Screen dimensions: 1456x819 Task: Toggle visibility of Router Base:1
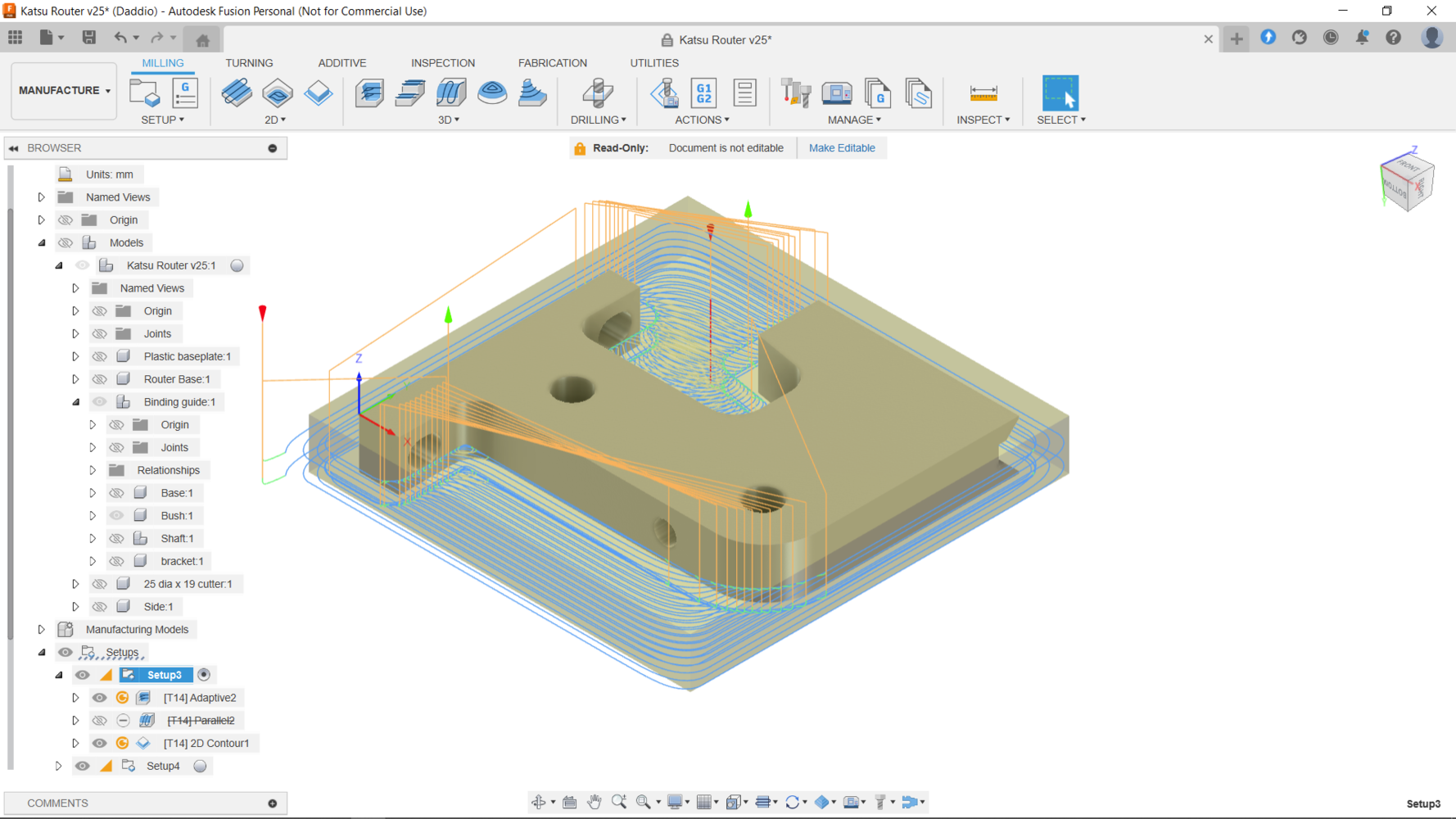pos(99,379)
